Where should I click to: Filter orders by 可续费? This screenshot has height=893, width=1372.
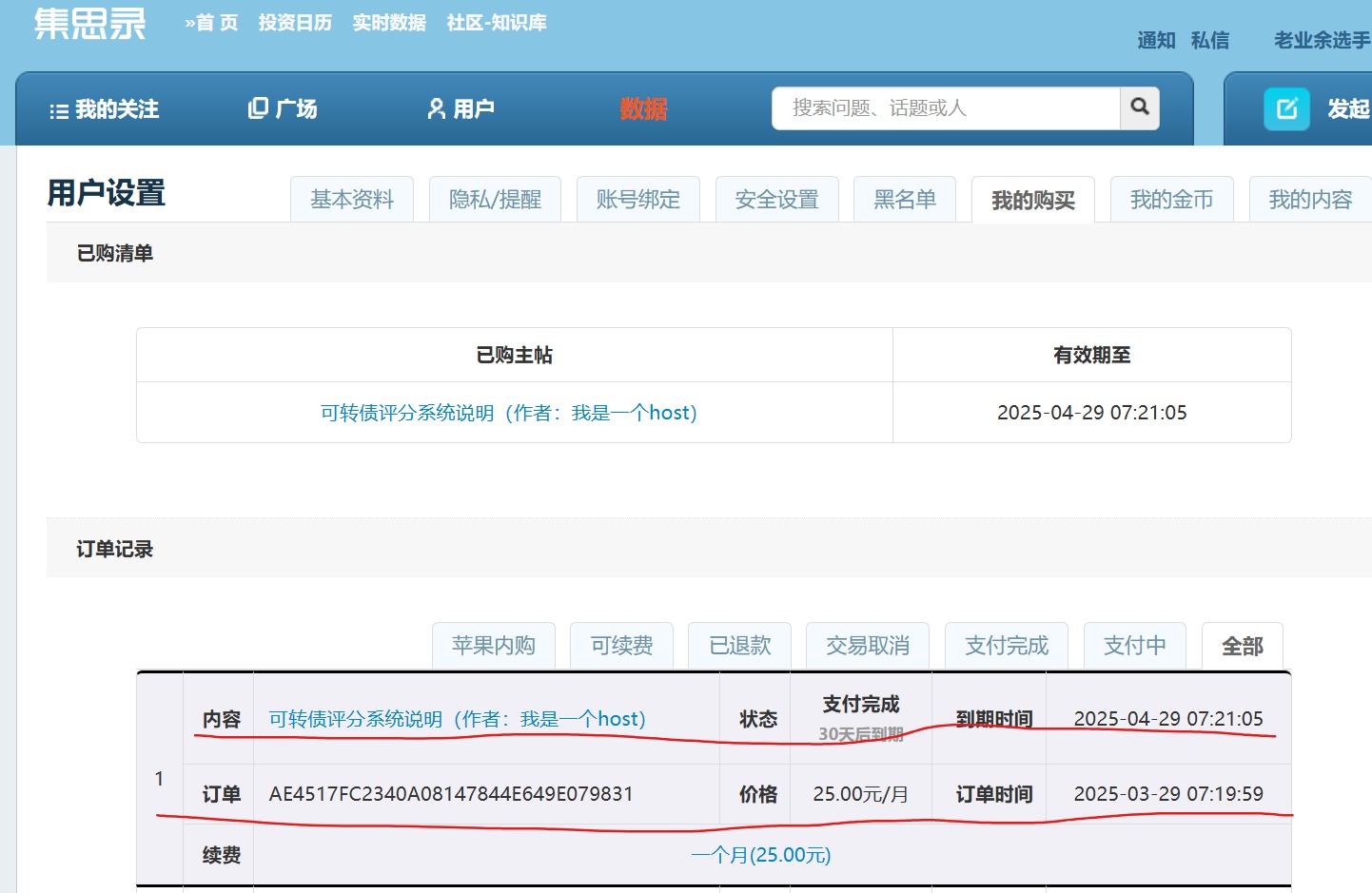click(621, 646)
